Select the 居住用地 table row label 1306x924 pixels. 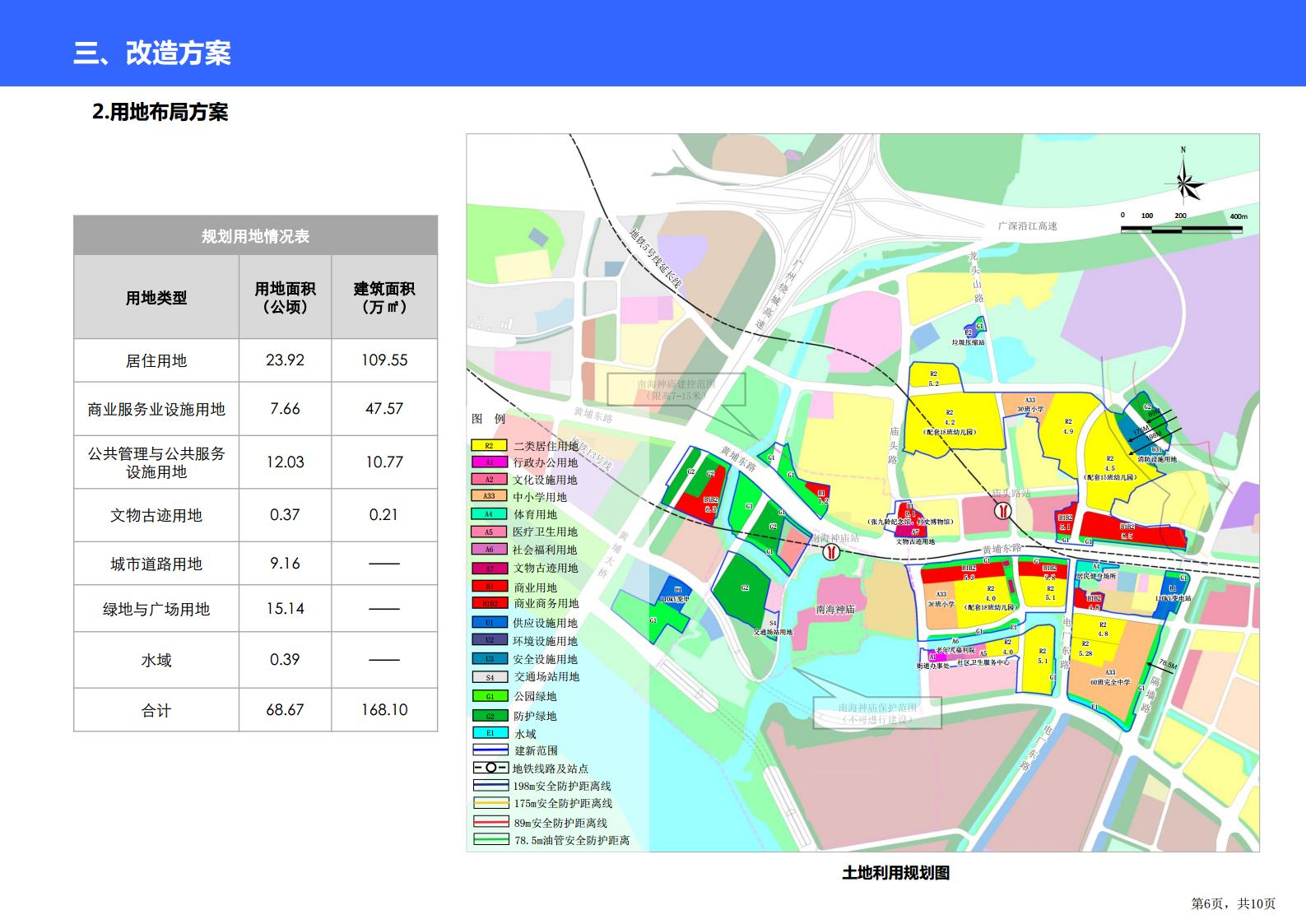[156, 360]
